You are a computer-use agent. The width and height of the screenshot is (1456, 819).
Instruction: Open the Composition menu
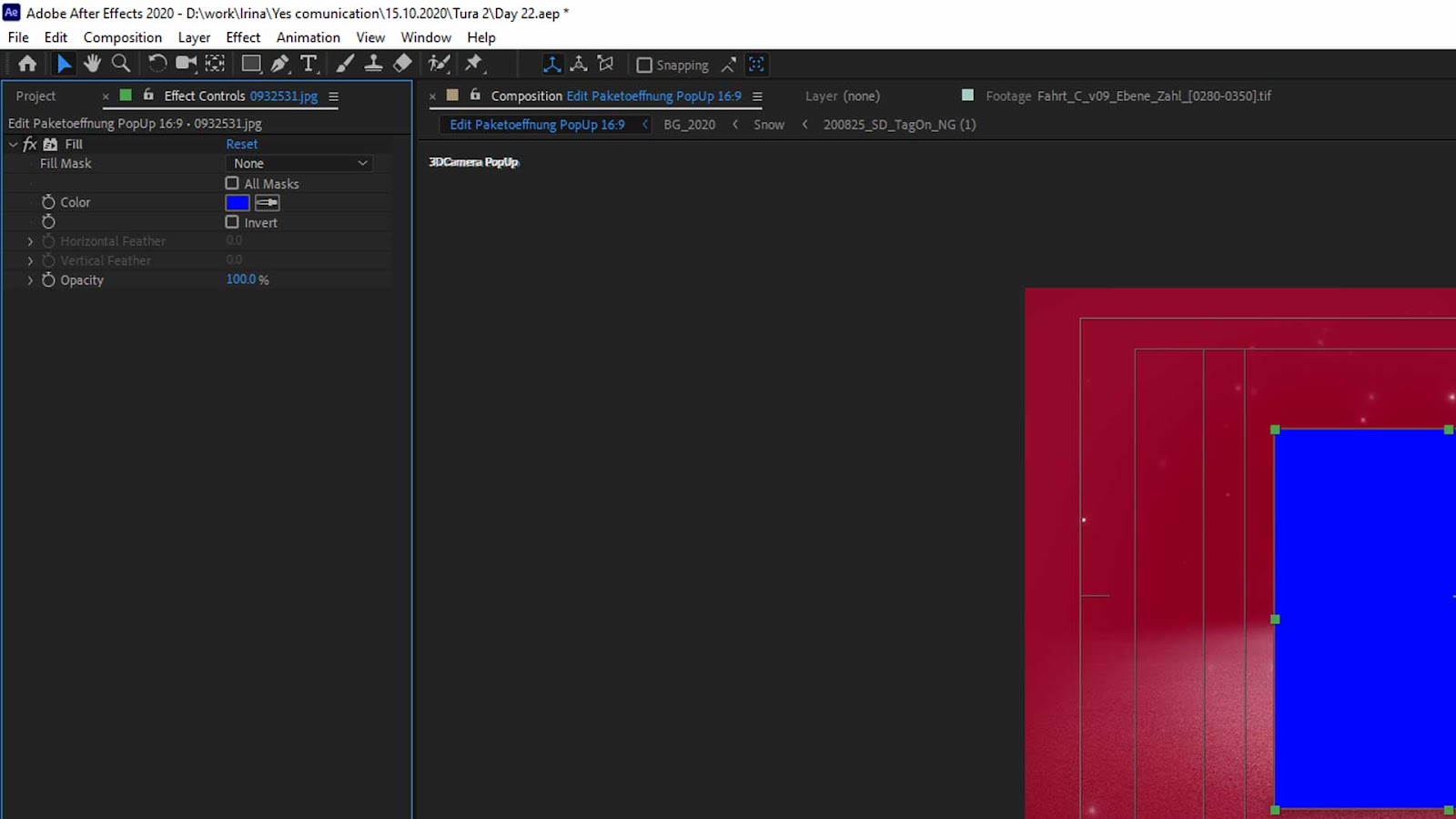coord(123,37)
